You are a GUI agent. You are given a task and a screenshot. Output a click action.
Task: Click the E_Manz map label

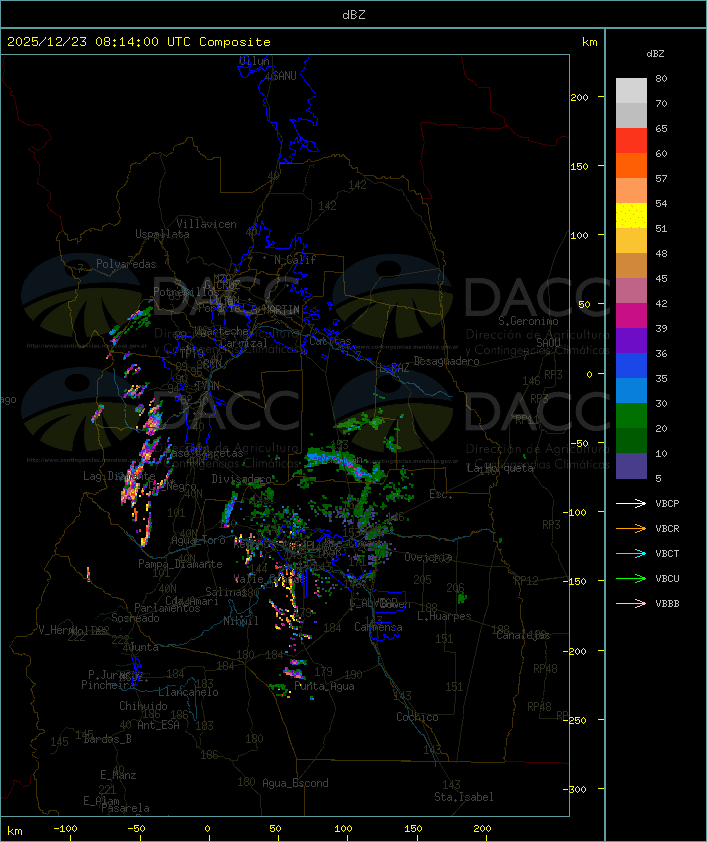118,775
